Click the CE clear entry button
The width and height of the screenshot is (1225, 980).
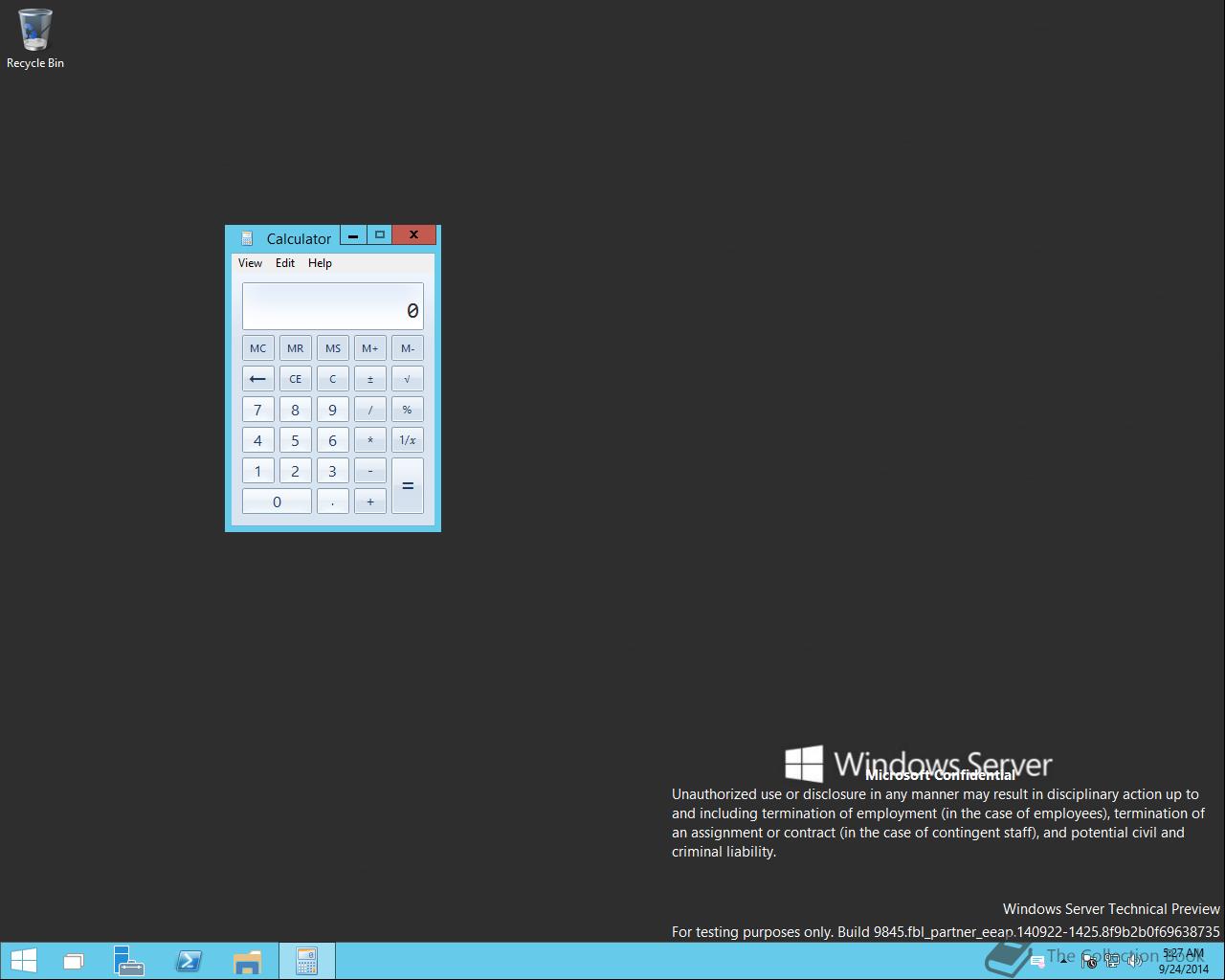[x=295, y=379]
